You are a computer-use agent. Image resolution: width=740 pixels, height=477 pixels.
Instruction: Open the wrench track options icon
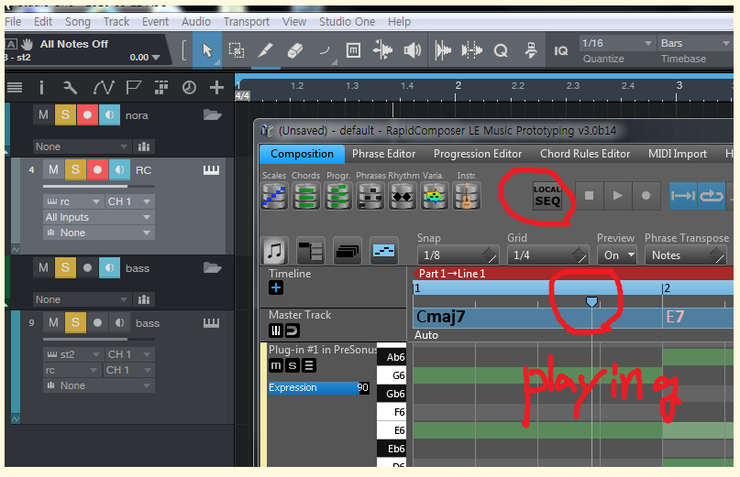click(x=70, y=87)
